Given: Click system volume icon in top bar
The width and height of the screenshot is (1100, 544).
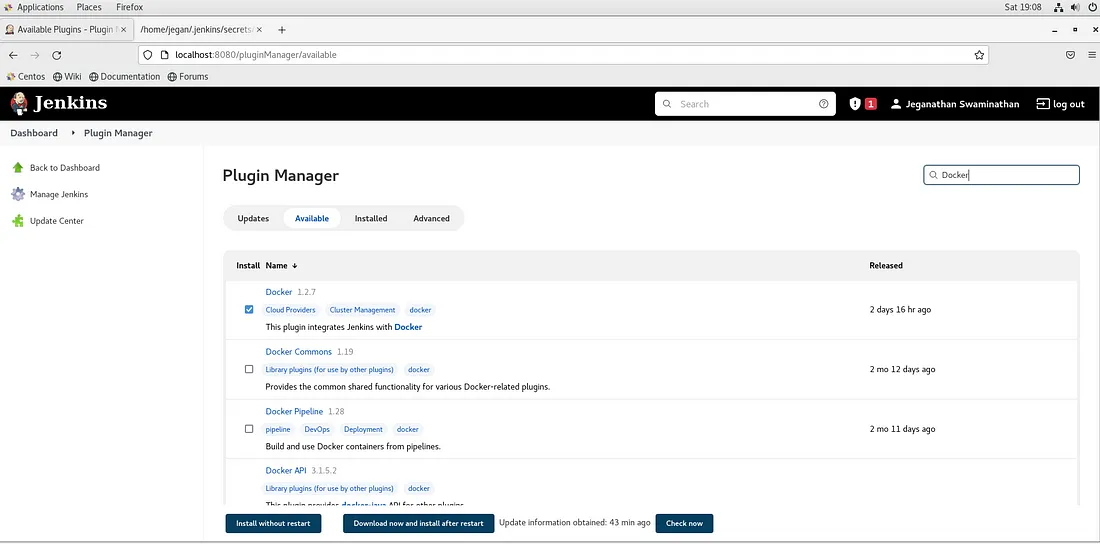Looking at the screenshot, I should point(1073,7).
